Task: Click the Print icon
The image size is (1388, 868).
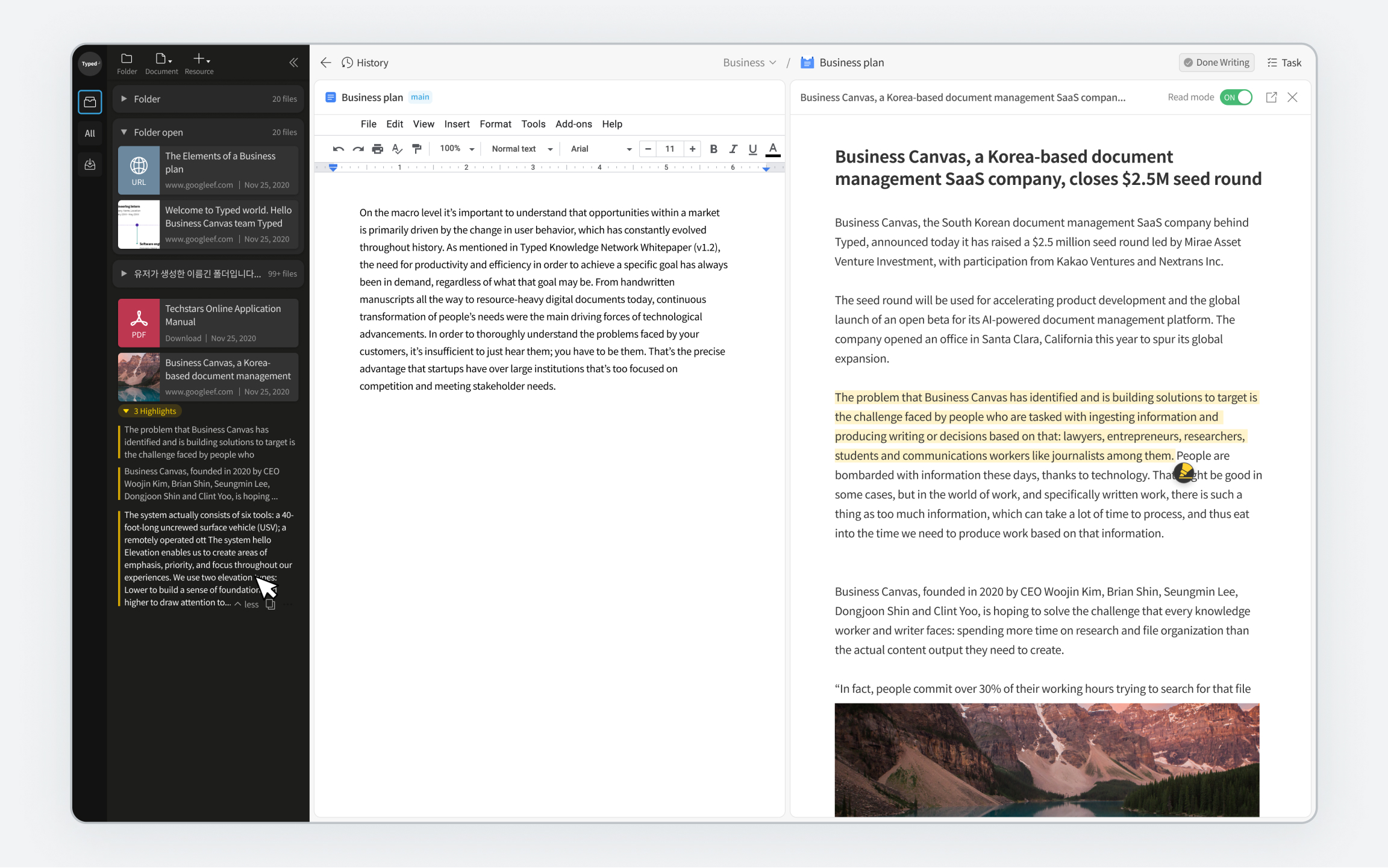Action: coord(378,149)
